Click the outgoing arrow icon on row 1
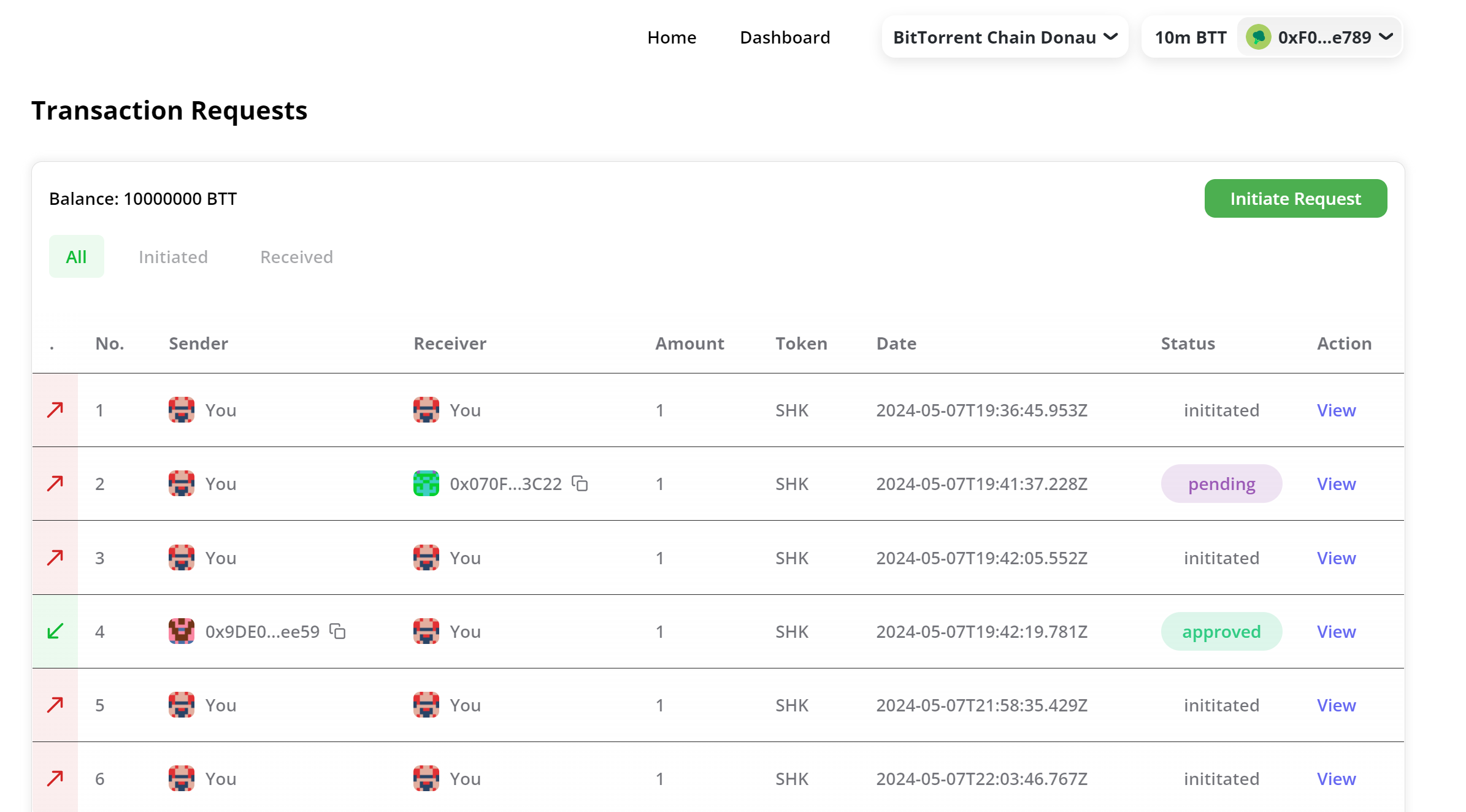The image size is (1466, 812). 55,410
